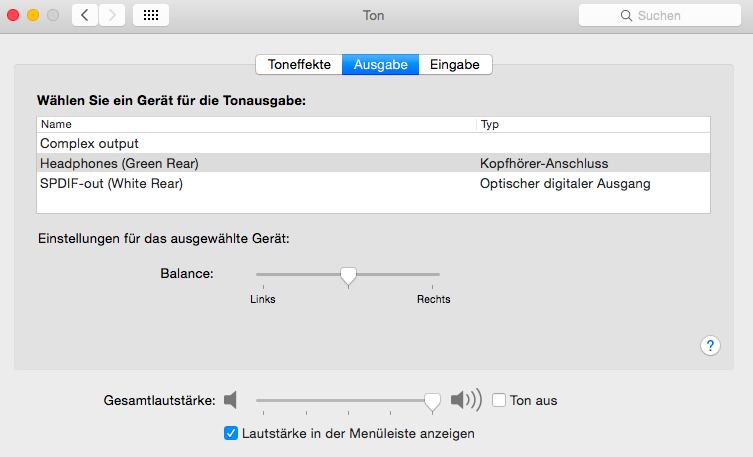This screenshot has height=457, width=753.
Task: Click the search magnifier icon
Action: [x=627, y=16]
